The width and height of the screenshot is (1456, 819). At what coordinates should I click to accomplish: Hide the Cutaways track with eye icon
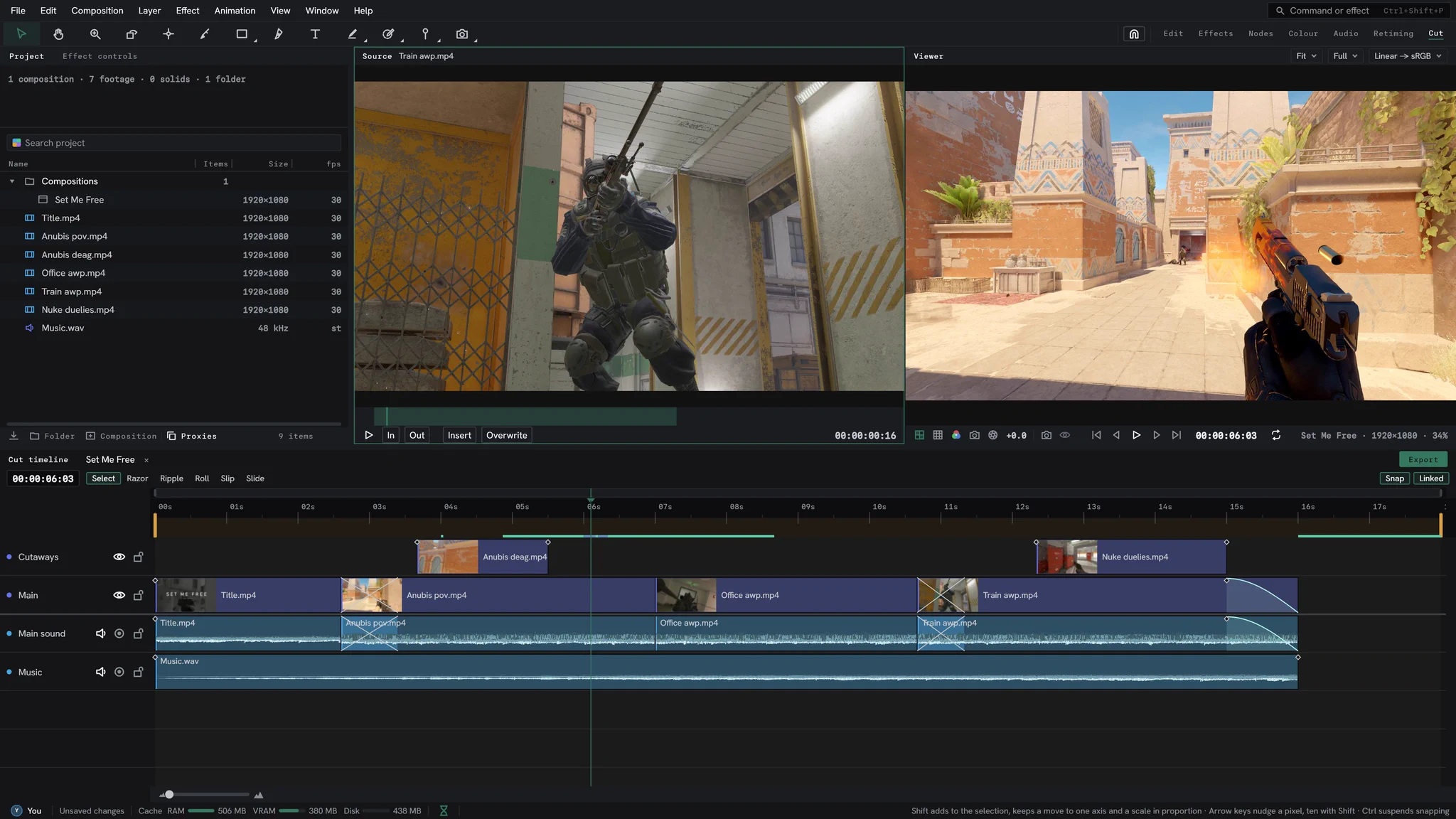[x=119, y=557]
